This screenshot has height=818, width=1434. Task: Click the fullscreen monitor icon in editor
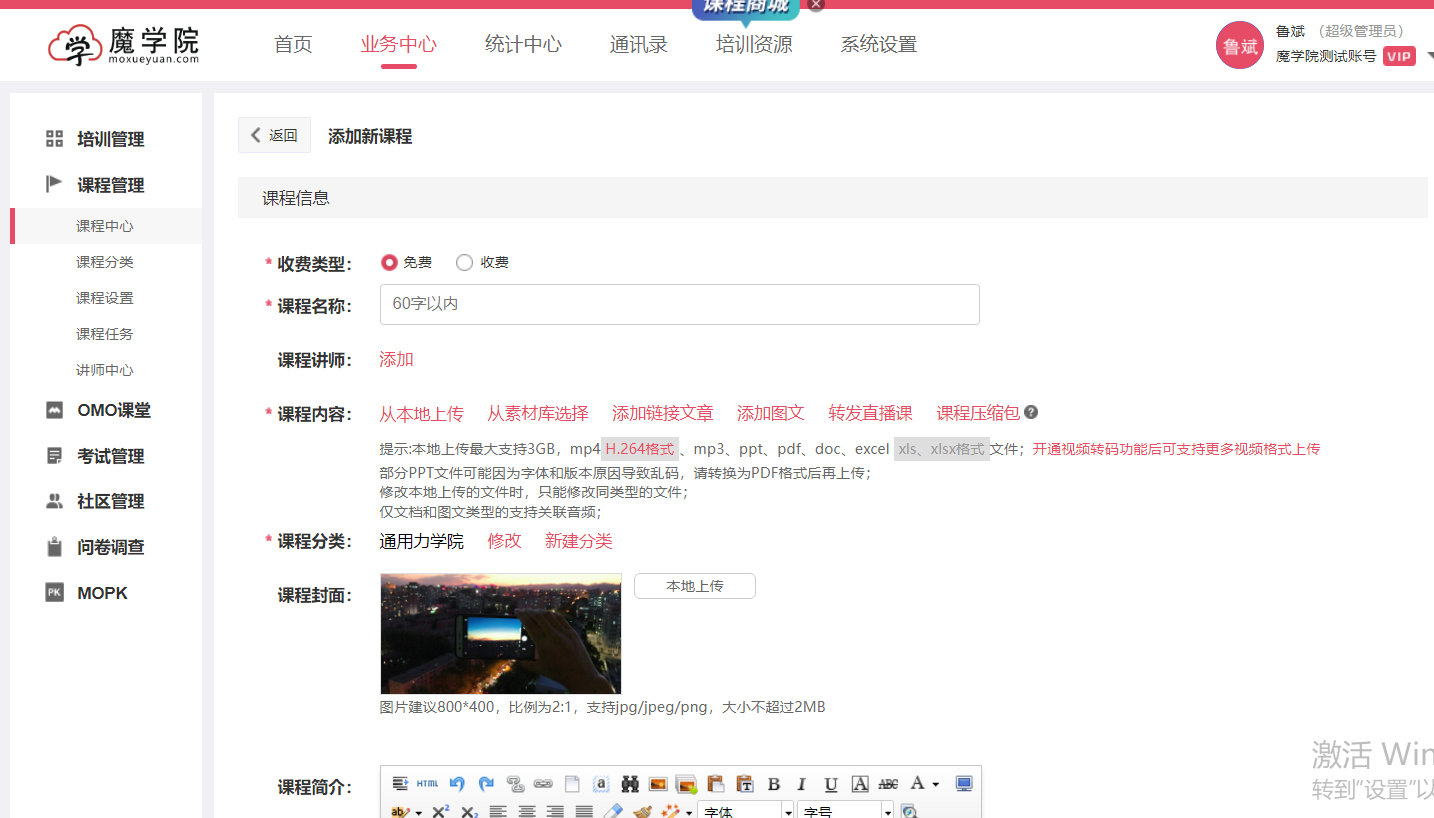pyautogui.click(x=964, y=784)
